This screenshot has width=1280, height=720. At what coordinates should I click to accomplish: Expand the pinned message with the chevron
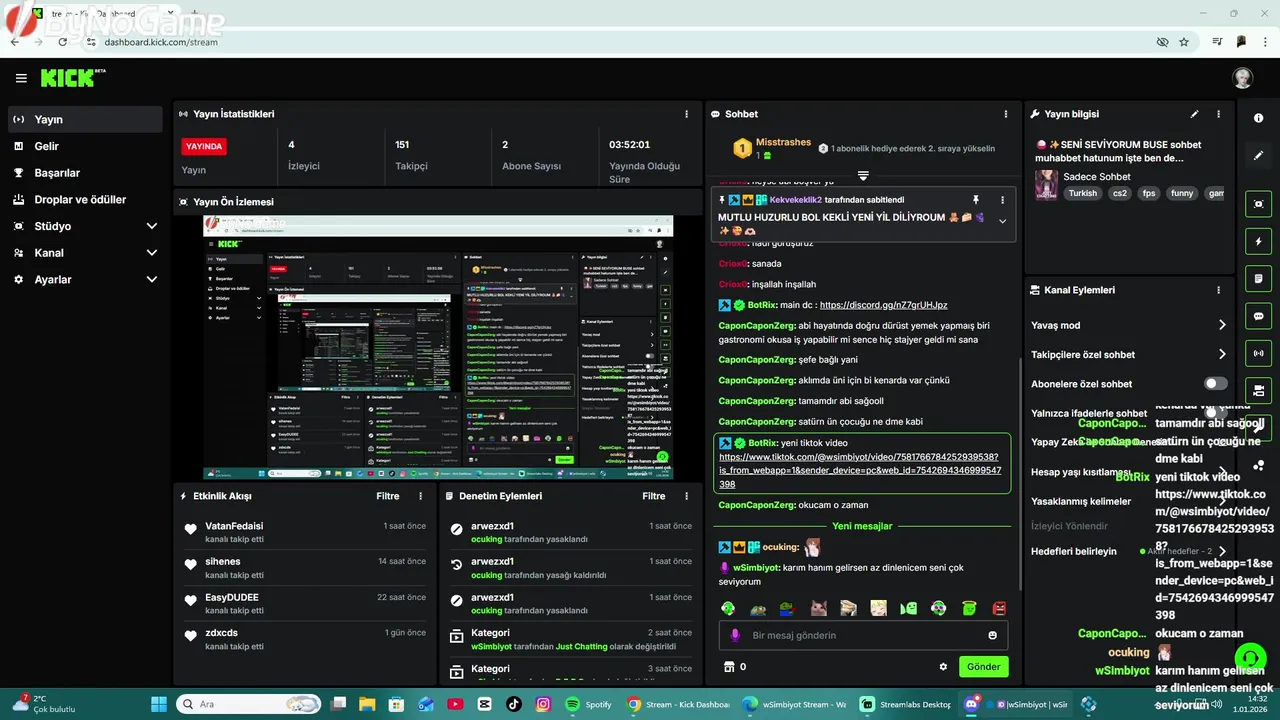point(1002,221)
